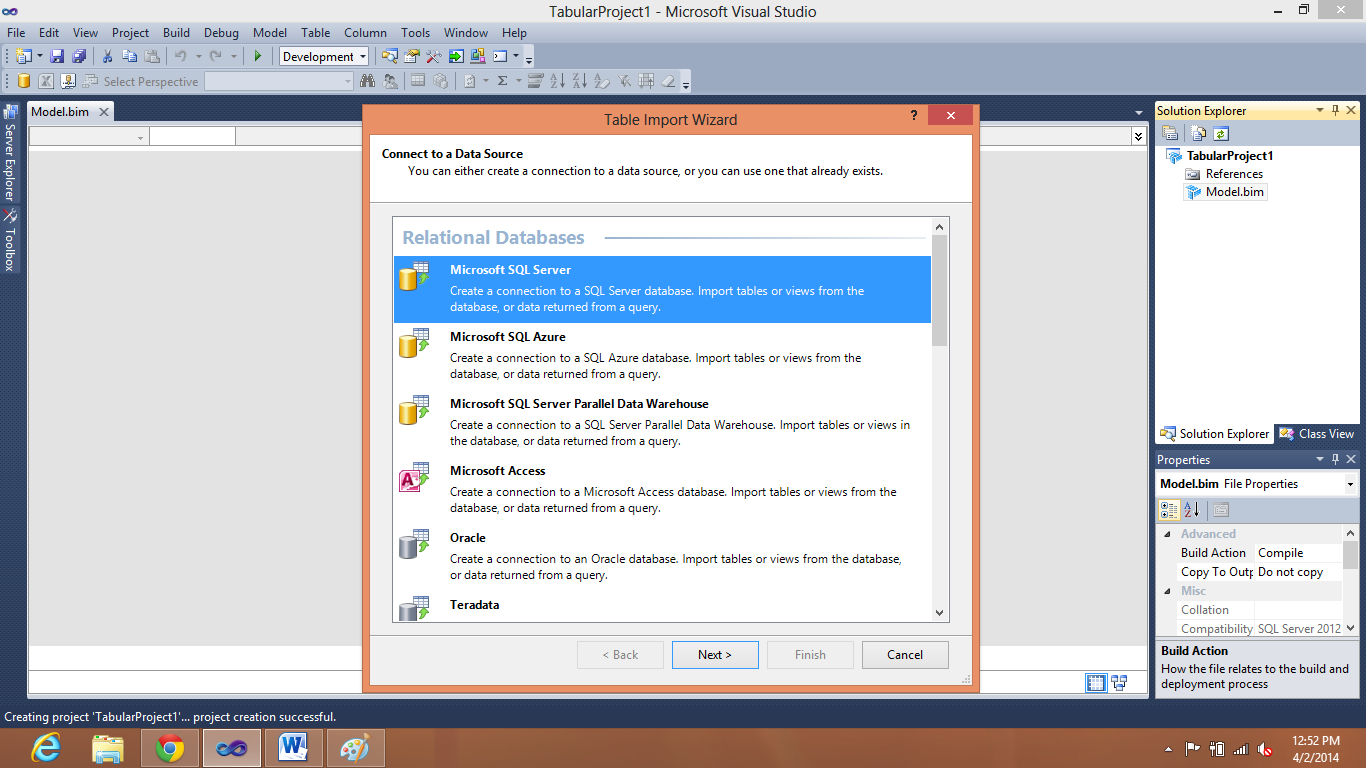Open Microsoft Word from the taskbar
Image resolution: width=1366 pixels, height=768 pixels.
[x=294, y=748]
